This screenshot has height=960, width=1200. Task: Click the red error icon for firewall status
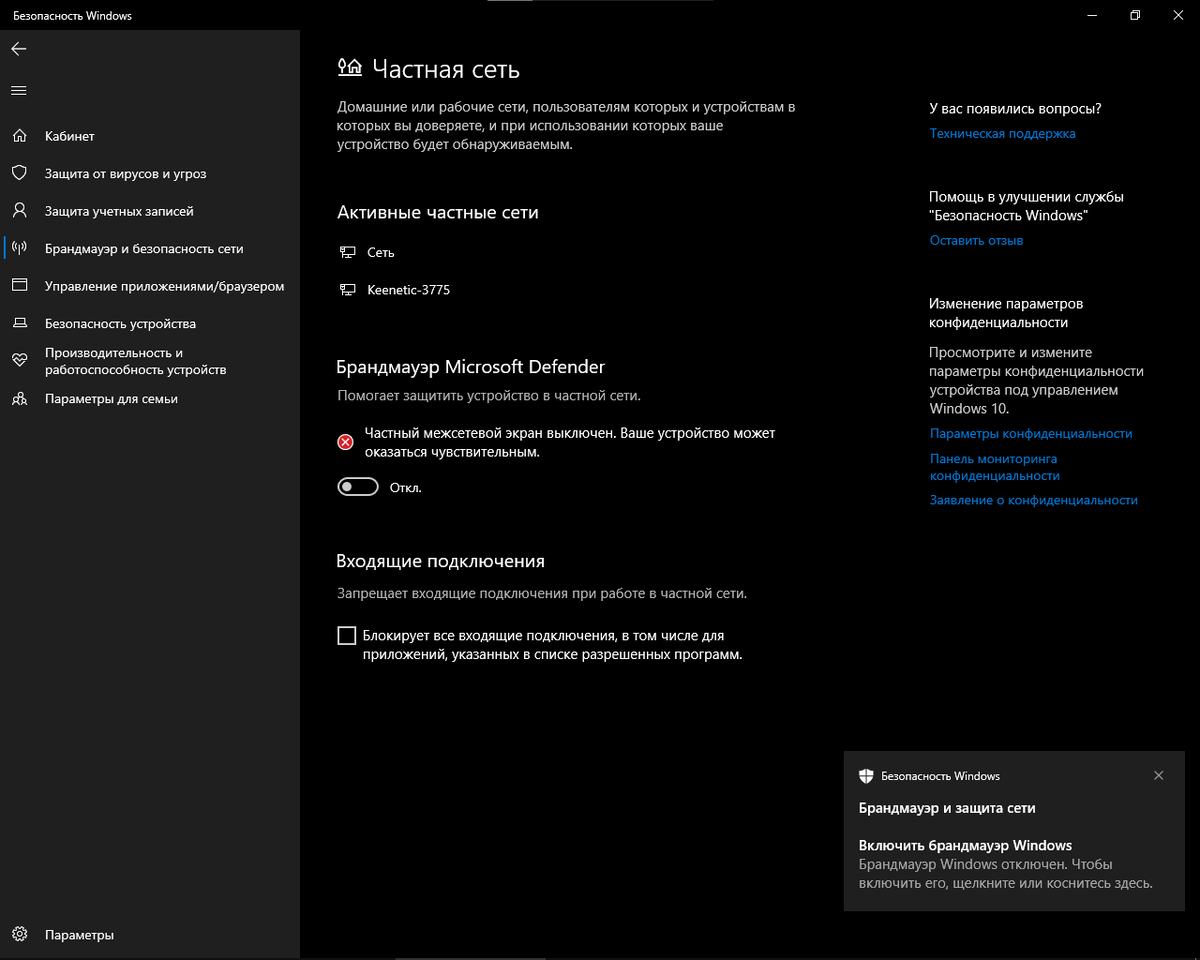(345, 442)
